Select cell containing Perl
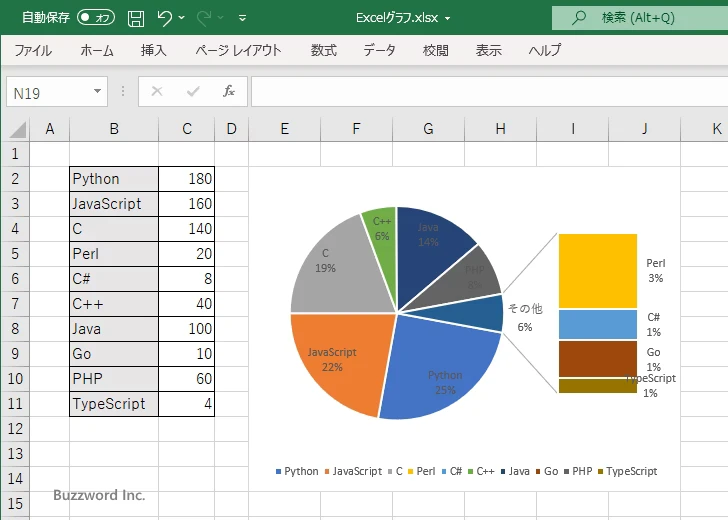Screen dimensions: 728x520 pos(114,254)
